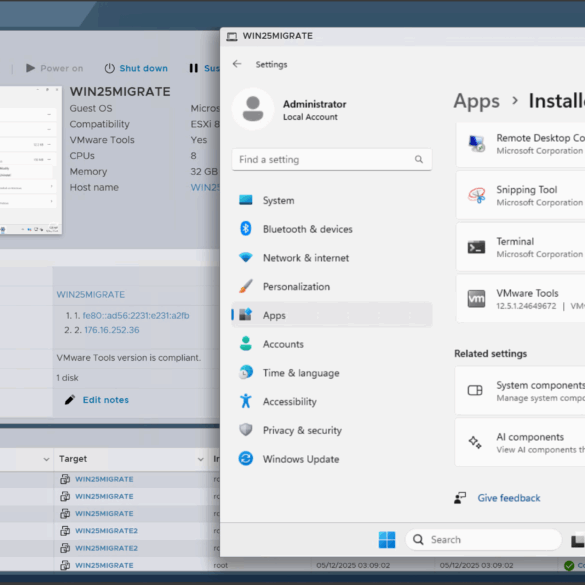585x585 pixels.
Task: Open Time & language settings
Action: 332,373
